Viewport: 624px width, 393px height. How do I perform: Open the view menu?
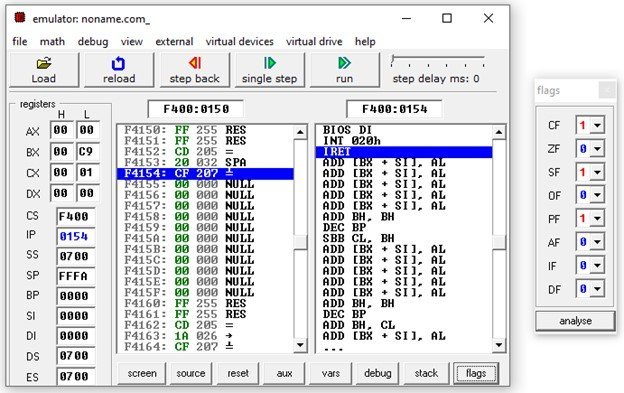pos(132,42)
